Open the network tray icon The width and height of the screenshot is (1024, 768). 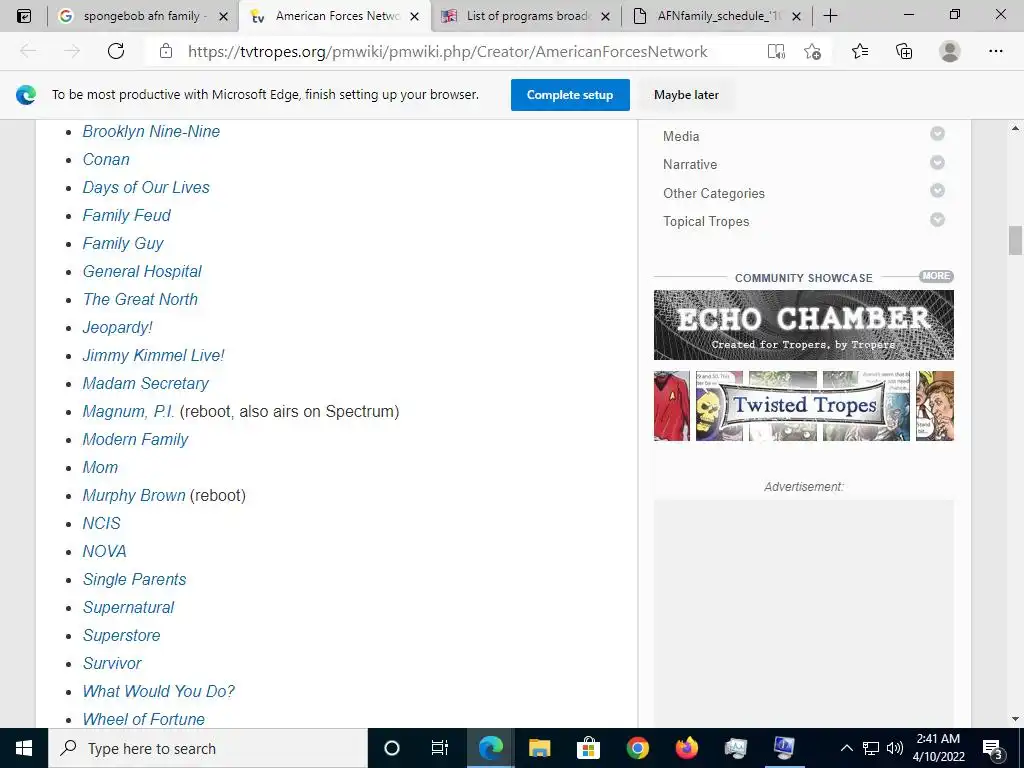[x=871, y=748]
